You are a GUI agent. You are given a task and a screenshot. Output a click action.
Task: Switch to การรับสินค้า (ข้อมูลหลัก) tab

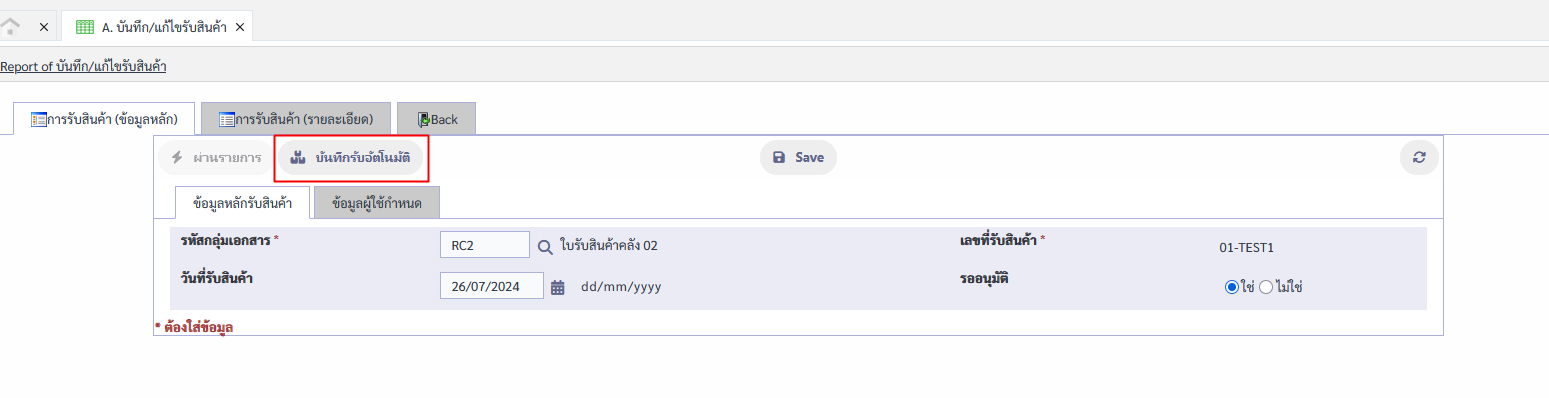104,119
